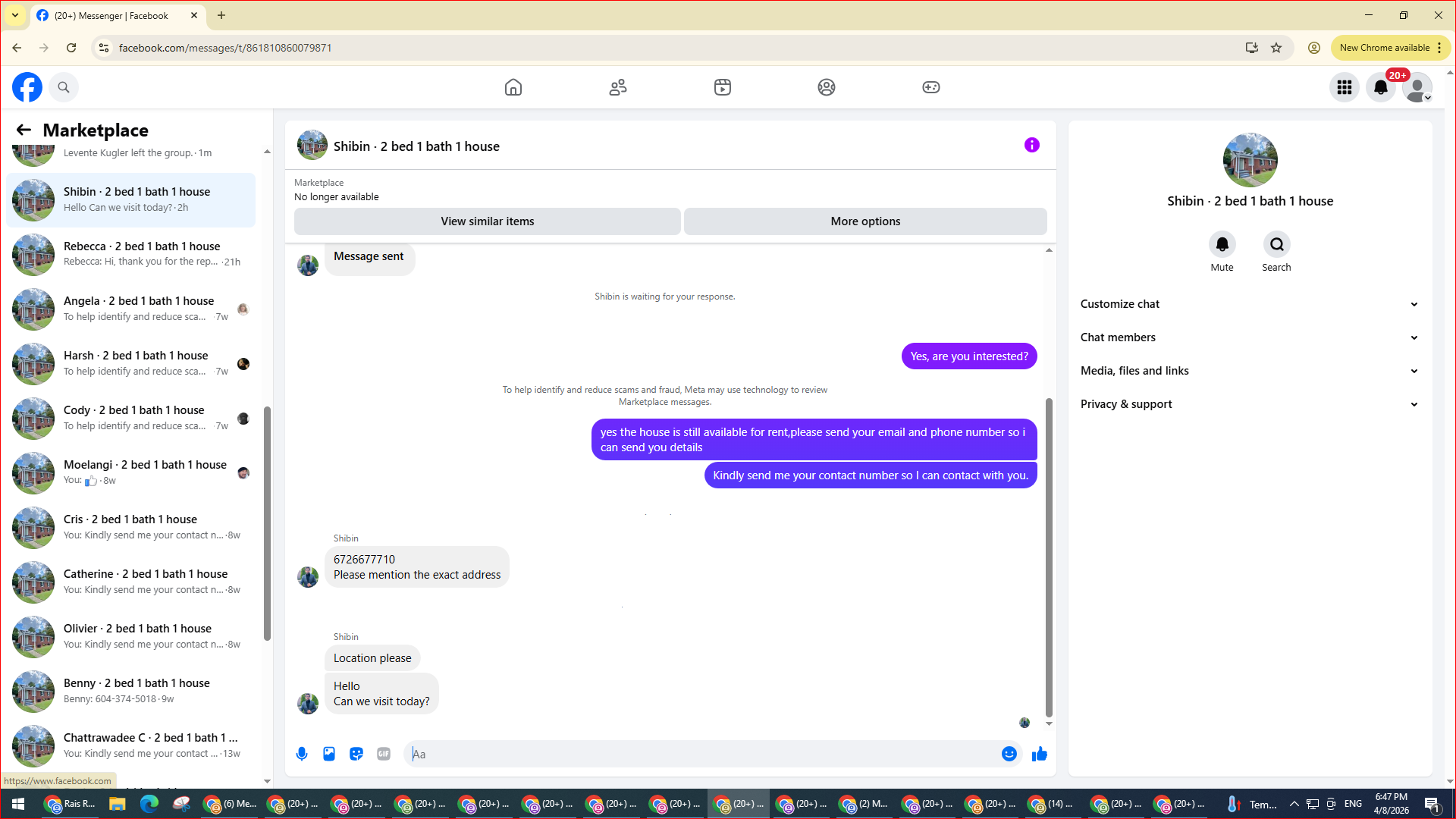This screenshot has height=819, width=1456.
Task: Open the emoji picker in message box
Action: (1009, 754)
